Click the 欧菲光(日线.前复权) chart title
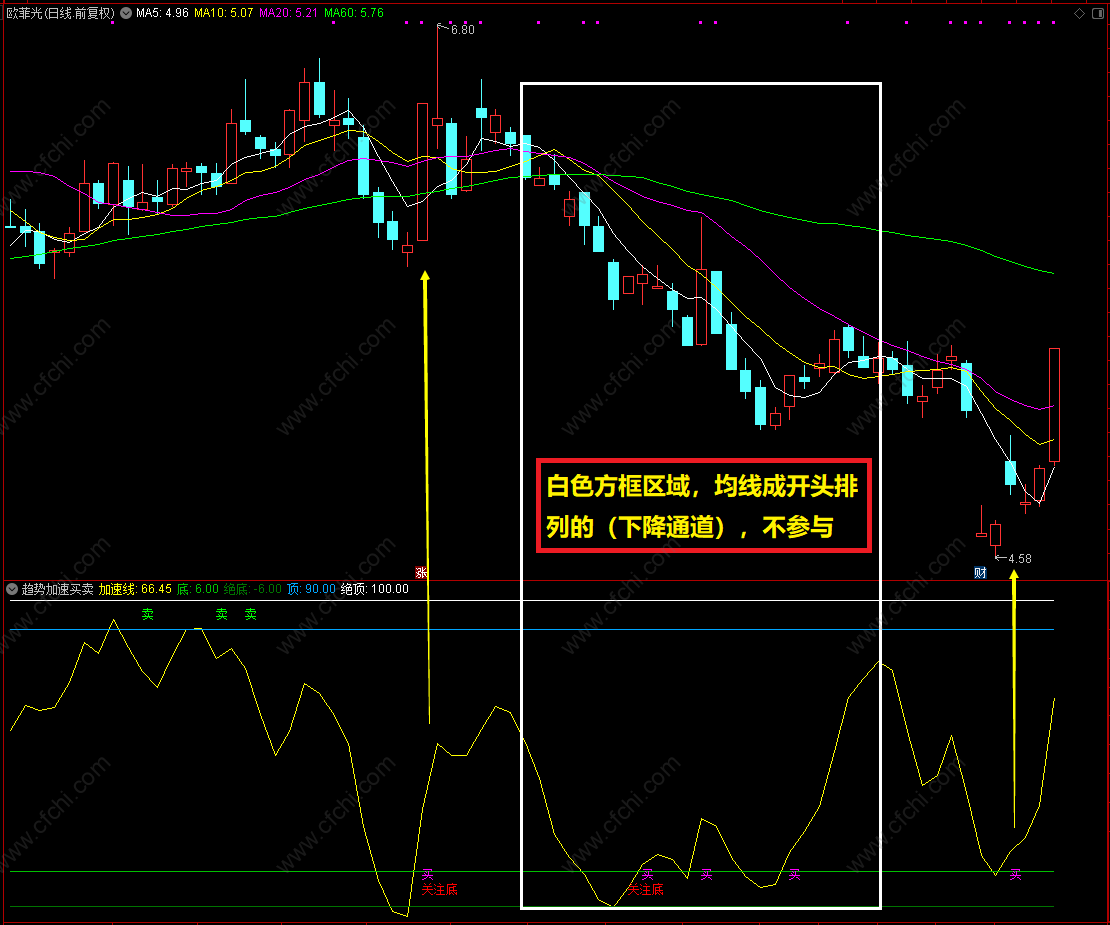 [x=60, y=13]
